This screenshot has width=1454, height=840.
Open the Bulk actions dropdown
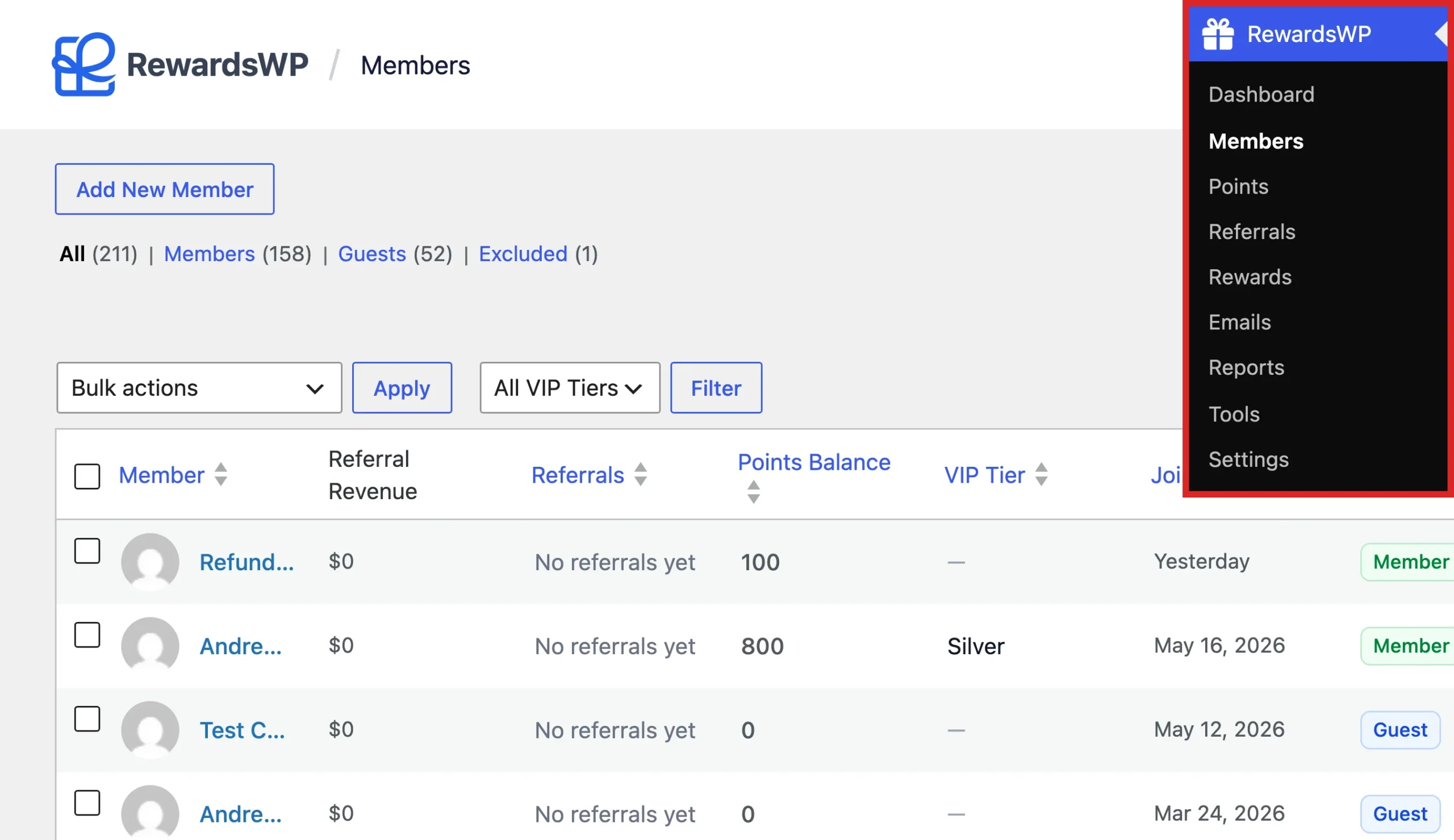(x=199, y=388)
